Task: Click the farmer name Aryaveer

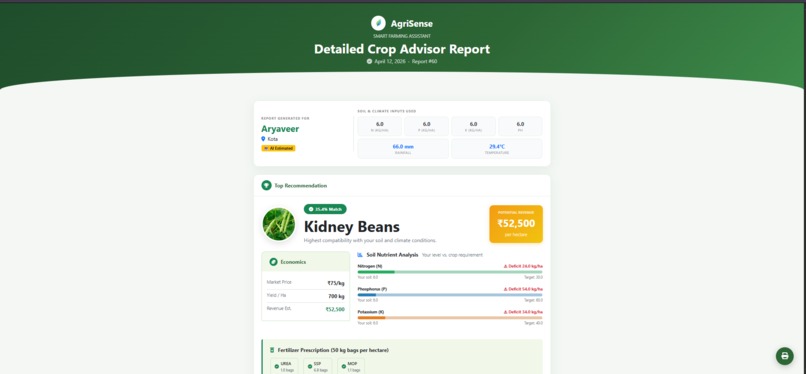Action: [x=280, y=129]
